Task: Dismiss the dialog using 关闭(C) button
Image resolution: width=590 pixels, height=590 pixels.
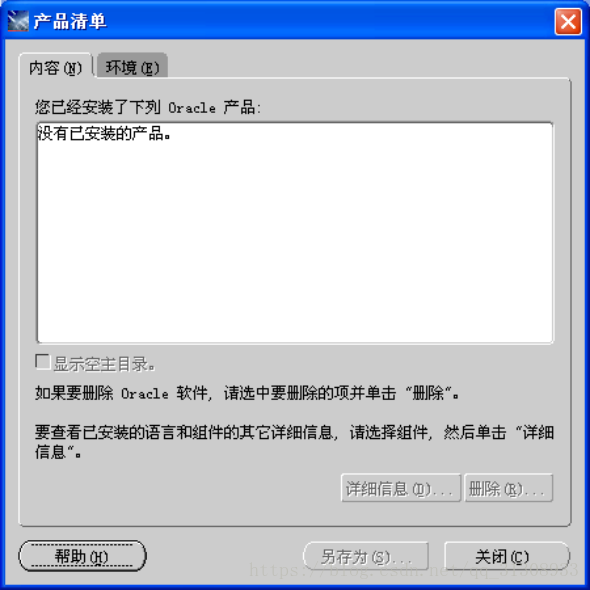Action: 506,556
